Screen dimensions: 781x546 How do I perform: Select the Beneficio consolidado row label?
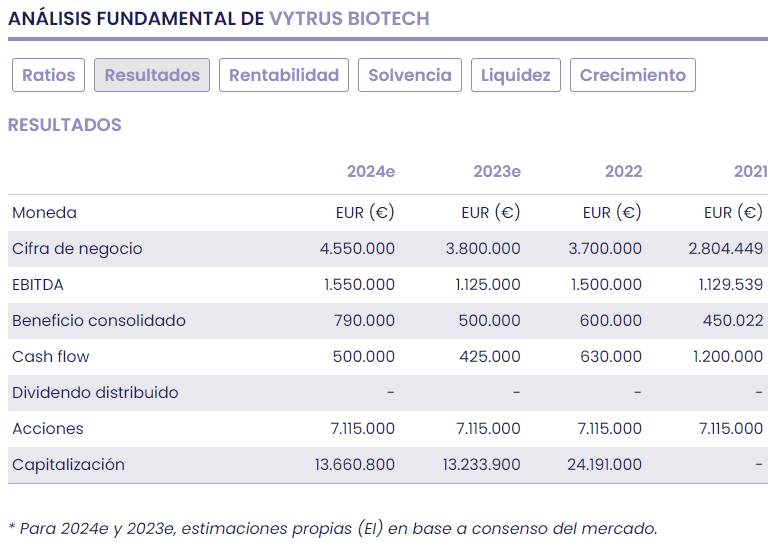pyautogui.click(x=99, y=321)
